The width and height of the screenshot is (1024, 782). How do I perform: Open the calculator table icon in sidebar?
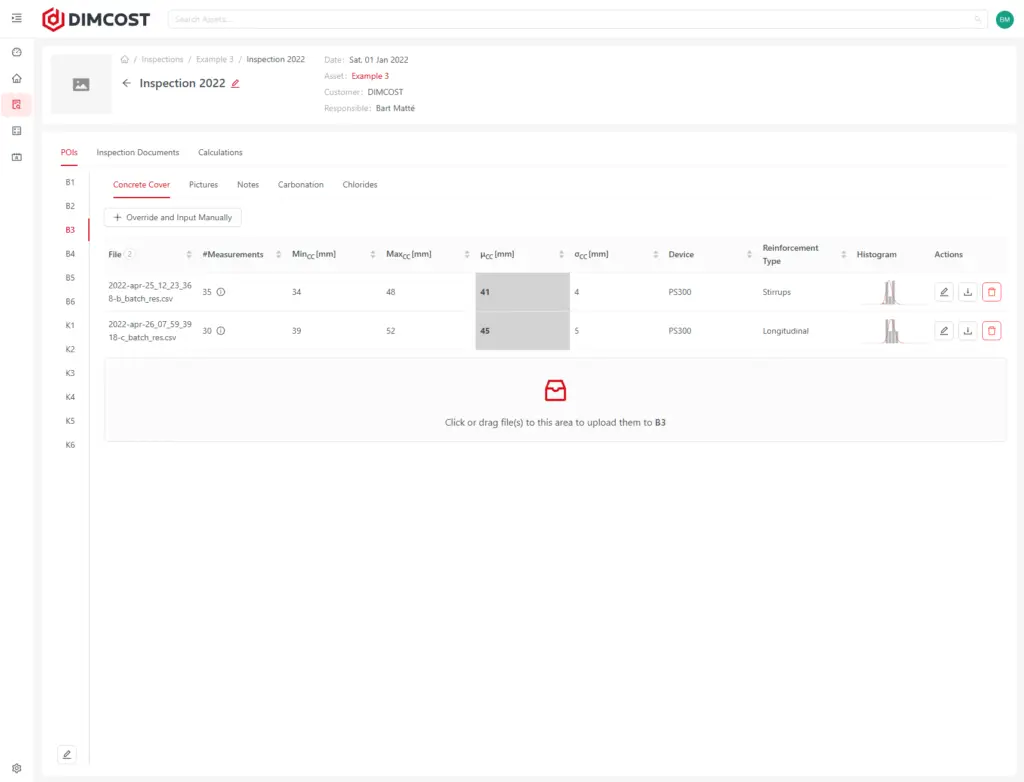point(16,131)
